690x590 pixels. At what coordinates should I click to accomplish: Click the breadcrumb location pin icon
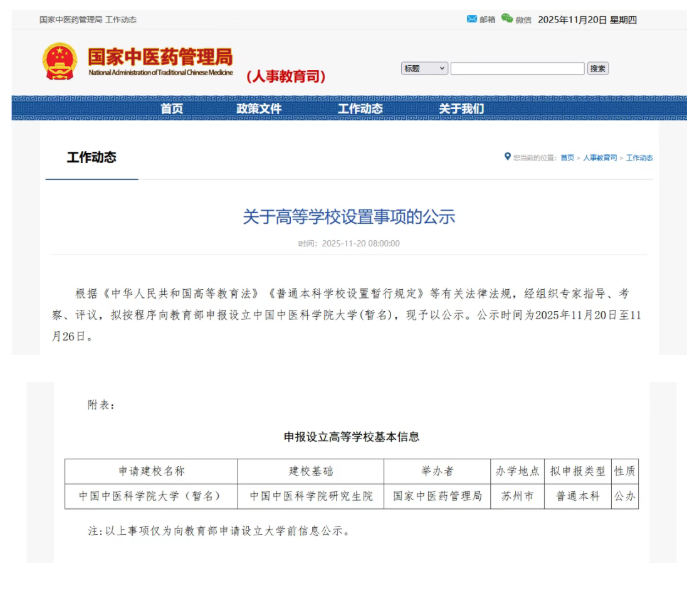pyautogui.click(x=507, y=156)
